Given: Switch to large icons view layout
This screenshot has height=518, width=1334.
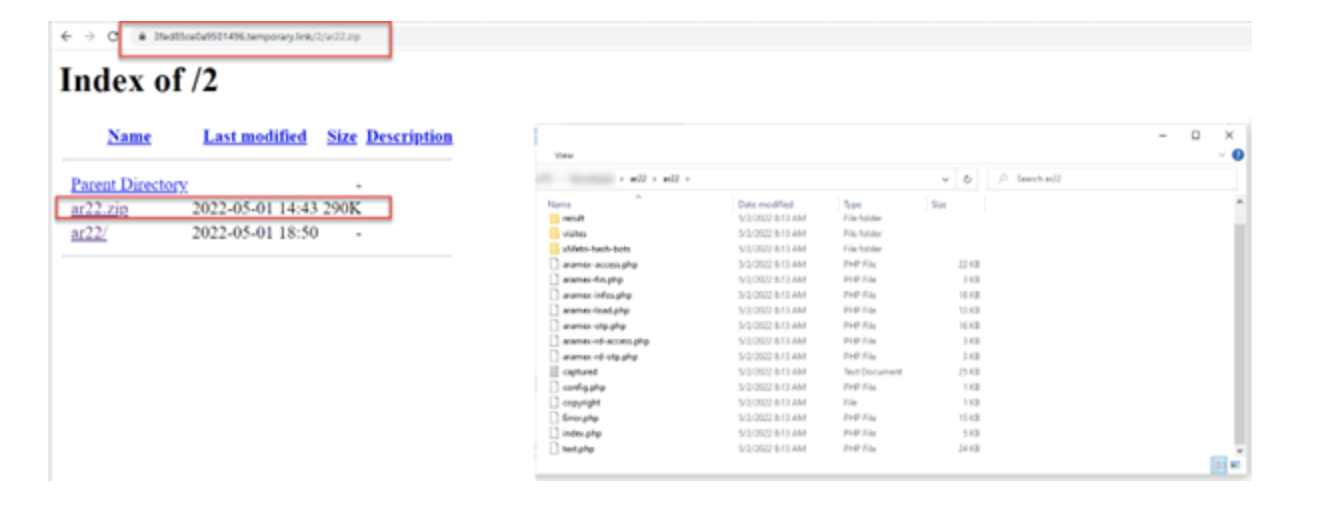Looking at the screenshot, I should pyautogui.click(x=1235, y=464).
